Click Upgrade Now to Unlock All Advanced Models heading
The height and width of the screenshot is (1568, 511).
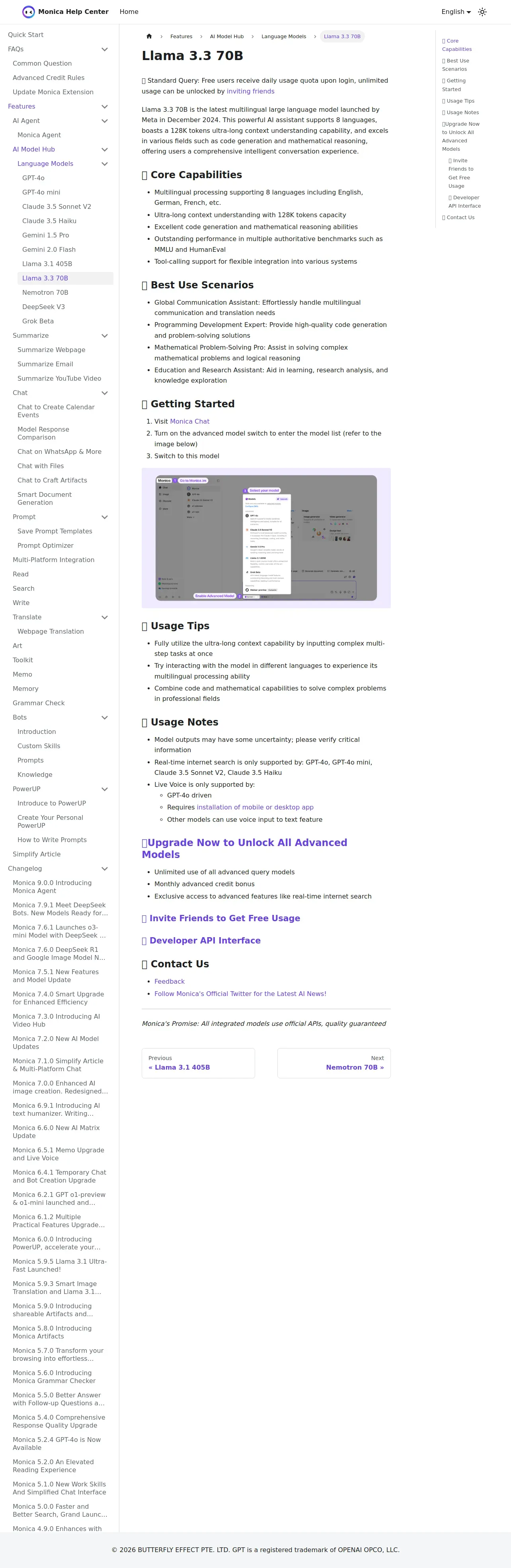tap(245, 848)
